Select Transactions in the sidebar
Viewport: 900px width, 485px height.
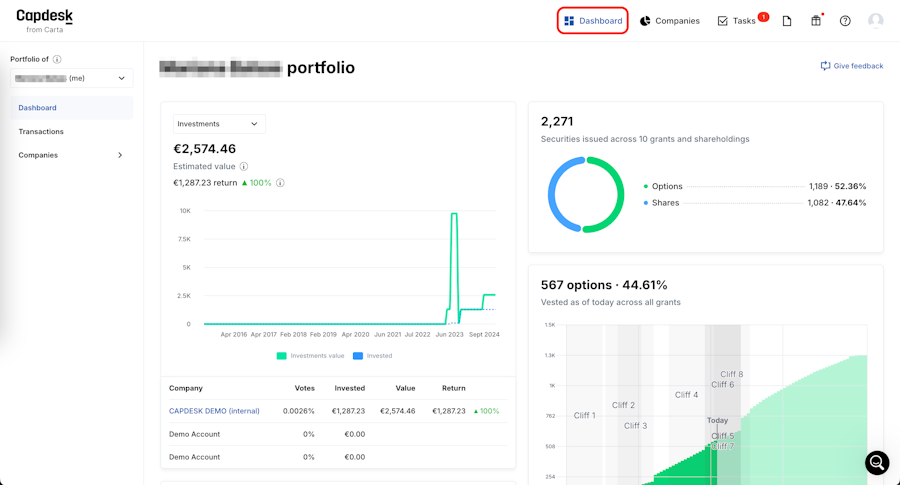coord(41,131)
